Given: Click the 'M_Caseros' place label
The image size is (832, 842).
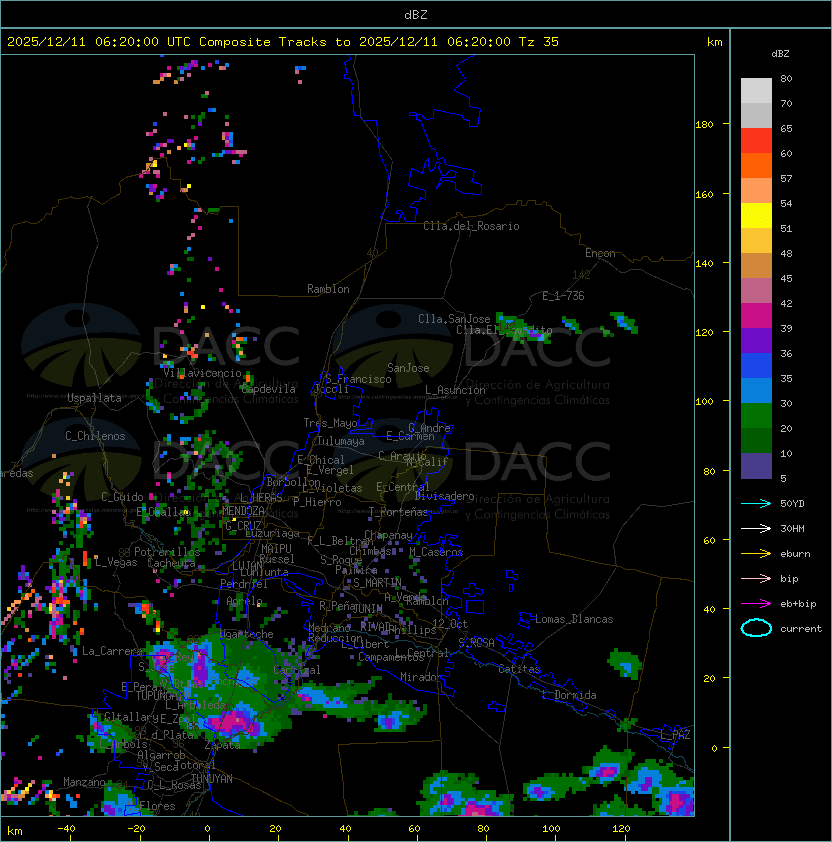Looking at the screenshot, I should coord(436,551).
